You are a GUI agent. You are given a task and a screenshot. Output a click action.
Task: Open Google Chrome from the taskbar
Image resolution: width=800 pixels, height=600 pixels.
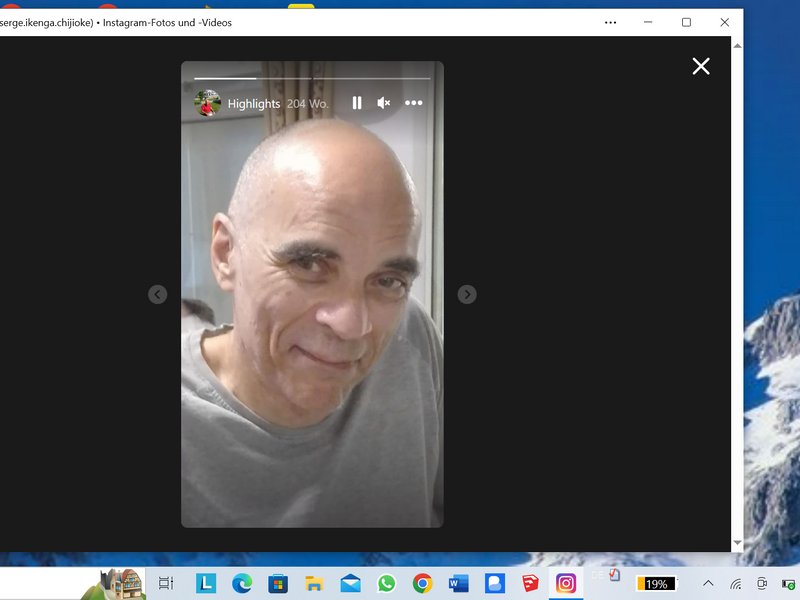pyautogui.click(x=422, y=583)
